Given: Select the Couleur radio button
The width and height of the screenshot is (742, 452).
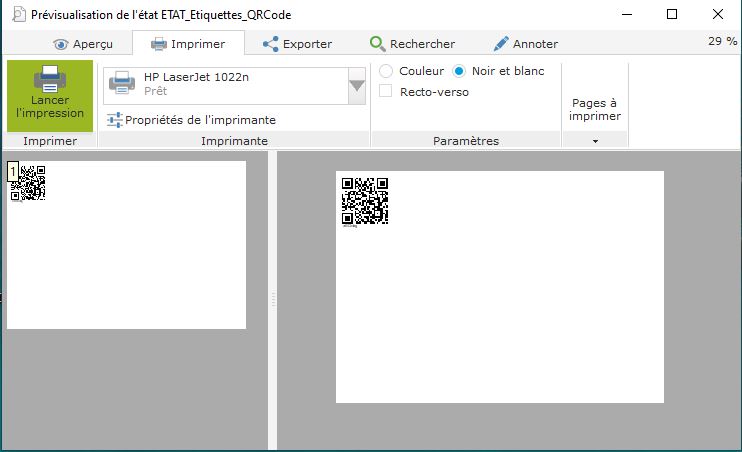Looking at the screenshot, I should tap(386, 71).
